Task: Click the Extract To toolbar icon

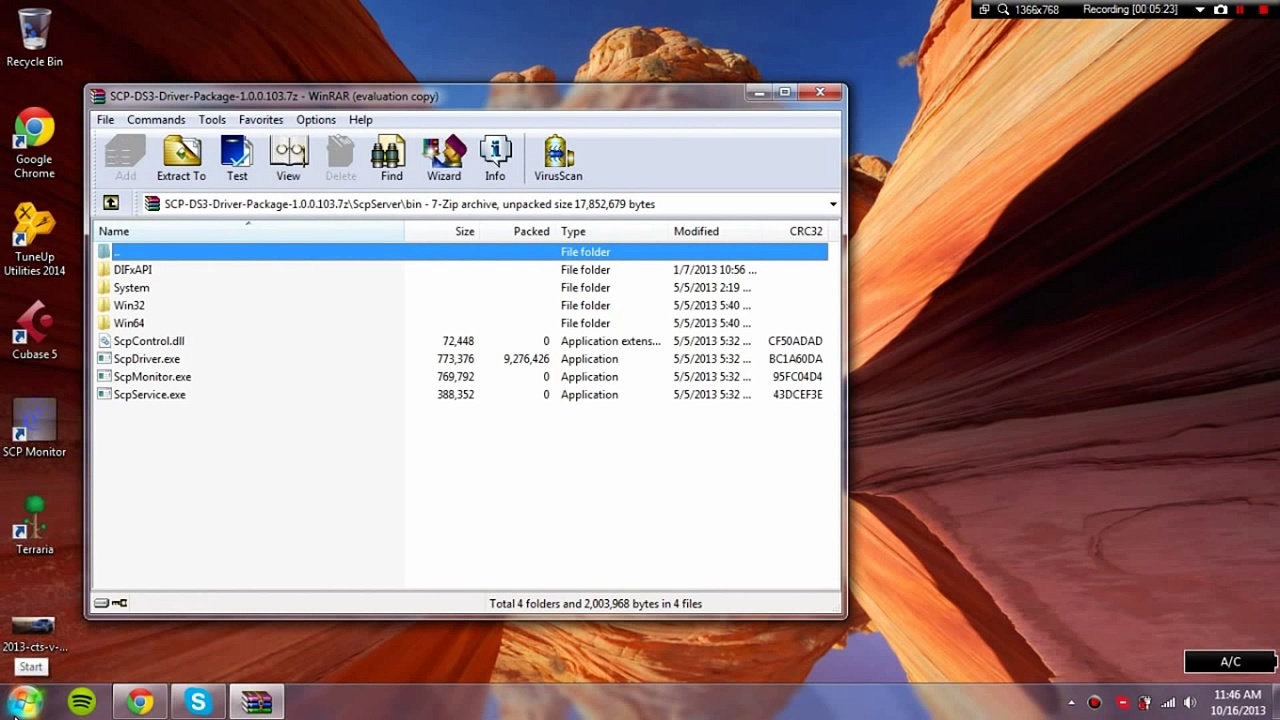Action: [181, 159]
